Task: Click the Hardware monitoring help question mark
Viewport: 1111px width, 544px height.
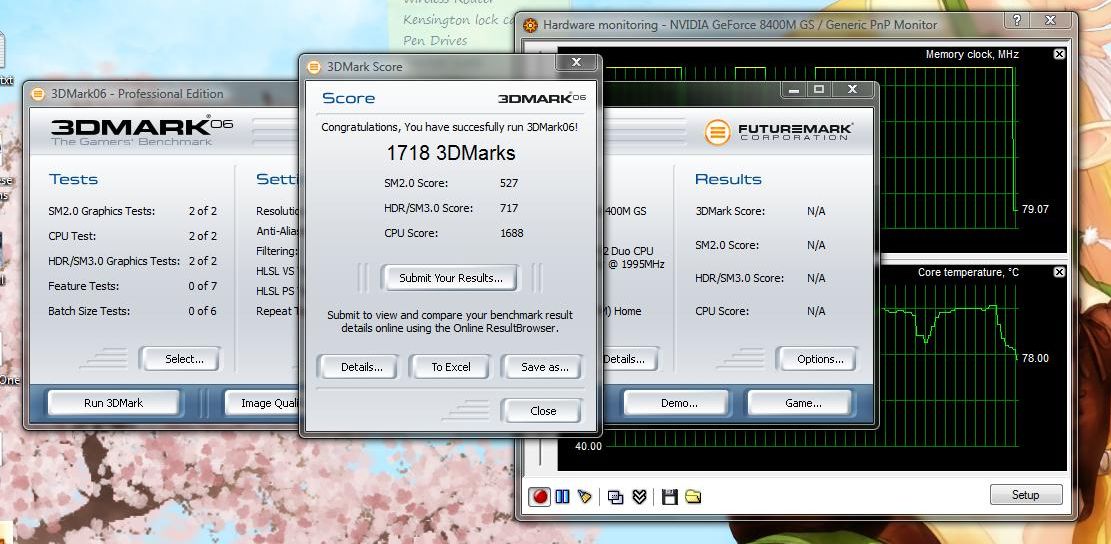Action: 1017,21
